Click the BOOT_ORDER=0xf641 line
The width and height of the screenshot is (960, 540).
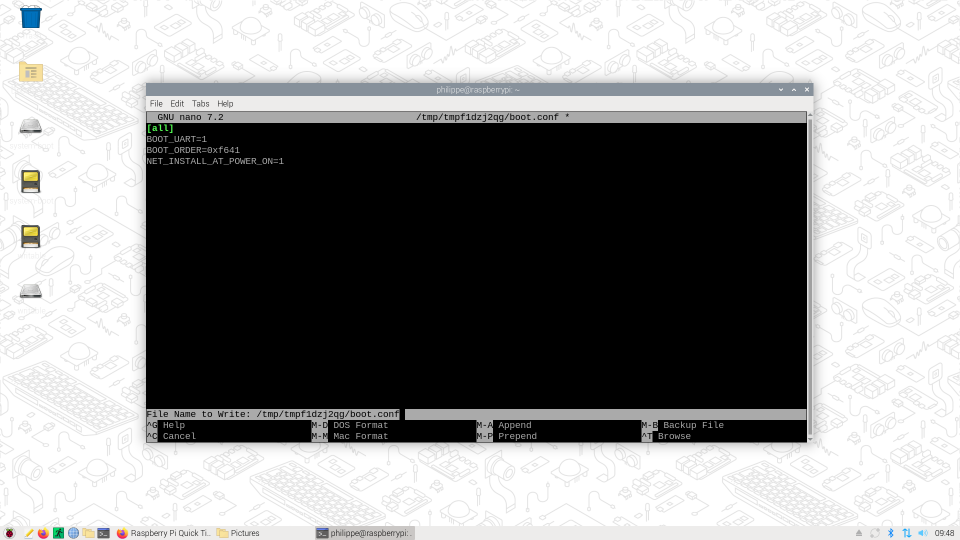(x=193, y=150)
